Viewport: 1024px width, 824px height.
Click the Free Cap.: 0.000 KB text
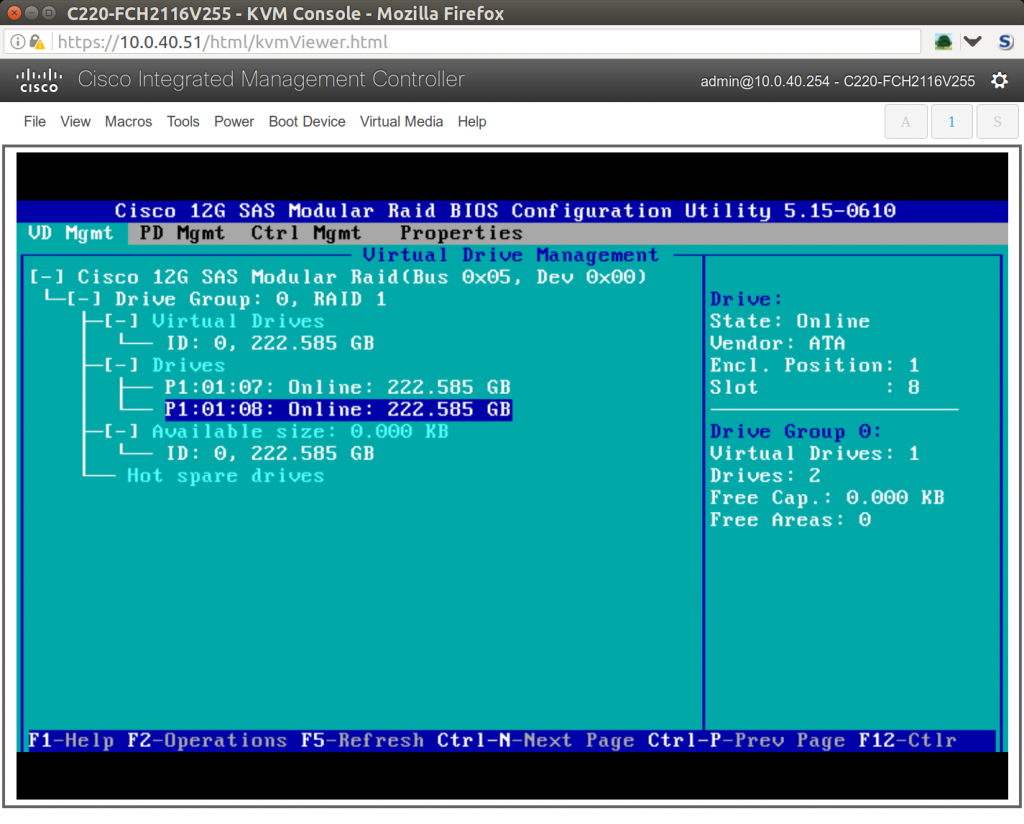[827, 498]
